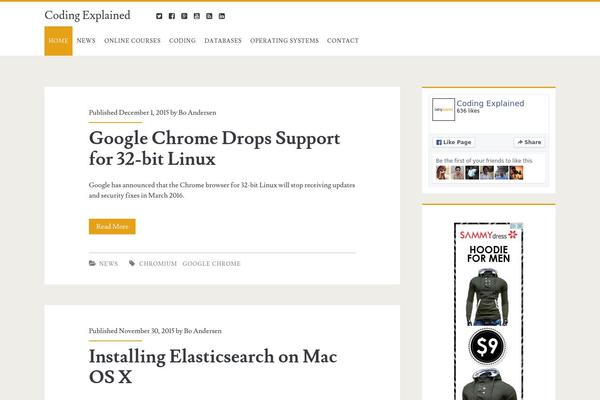Click the tag icon beside CHROMIUM
Viewport: 600px width, 400px height.
coord(132,263)
